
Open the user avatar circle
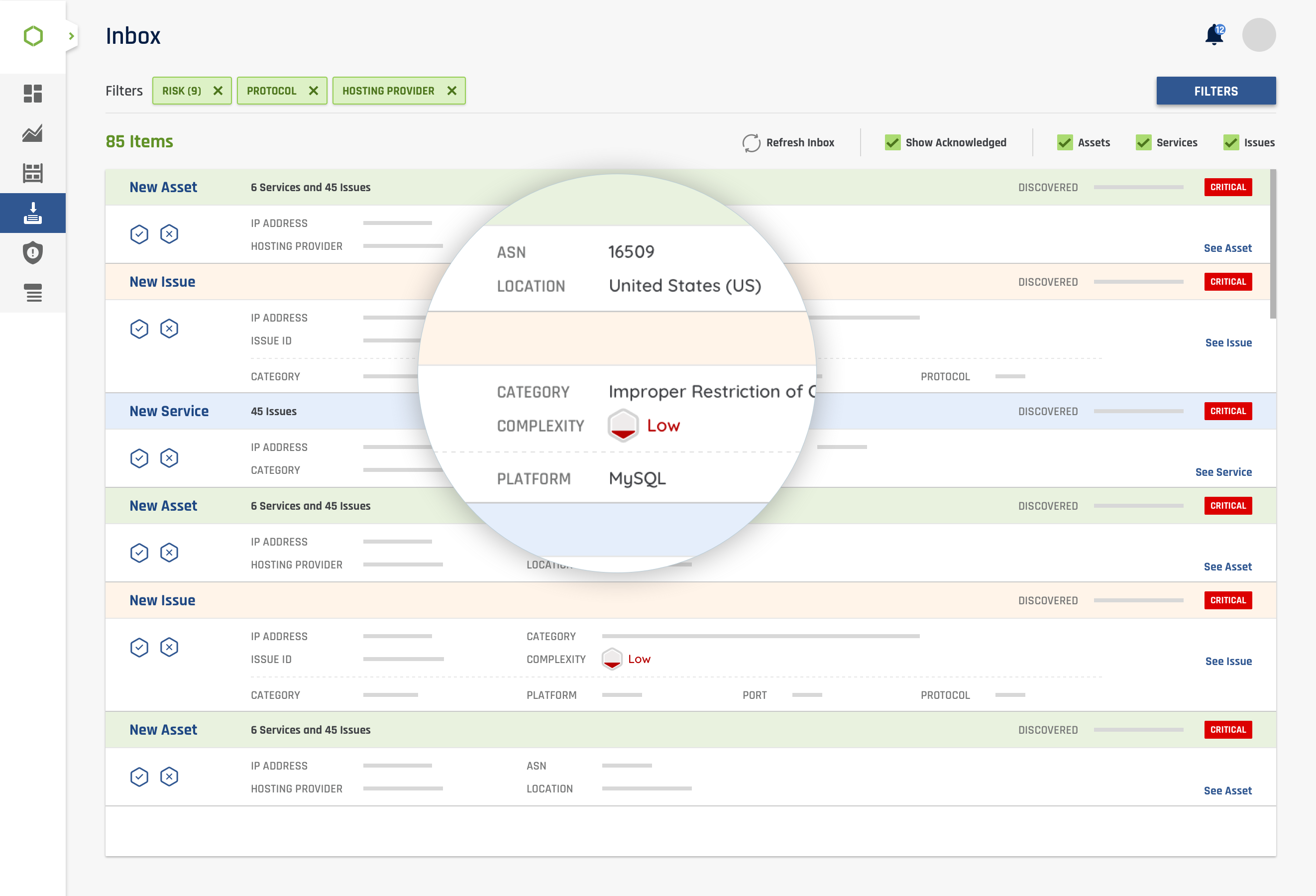(1258, 35)
